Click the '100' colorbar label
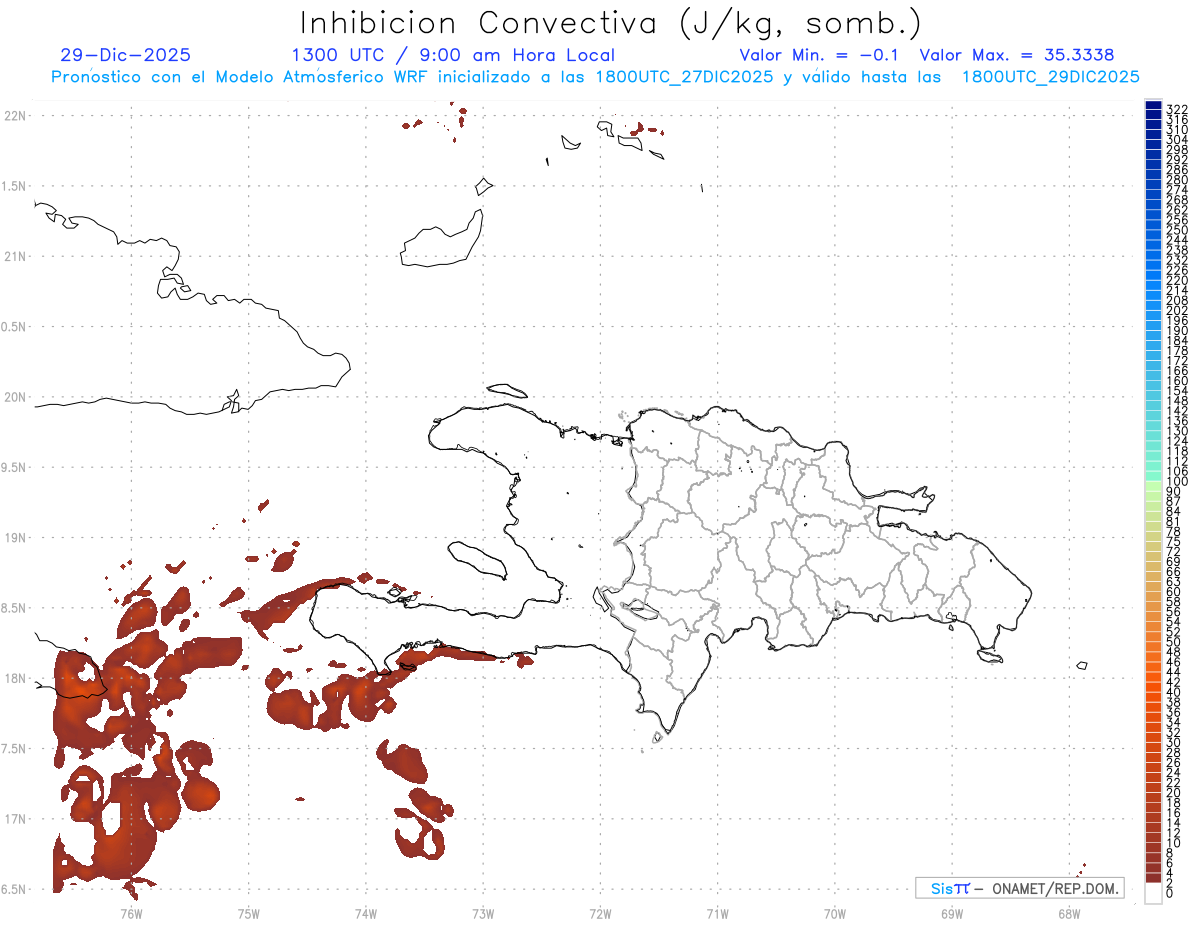 click(x=1176, y=482)
